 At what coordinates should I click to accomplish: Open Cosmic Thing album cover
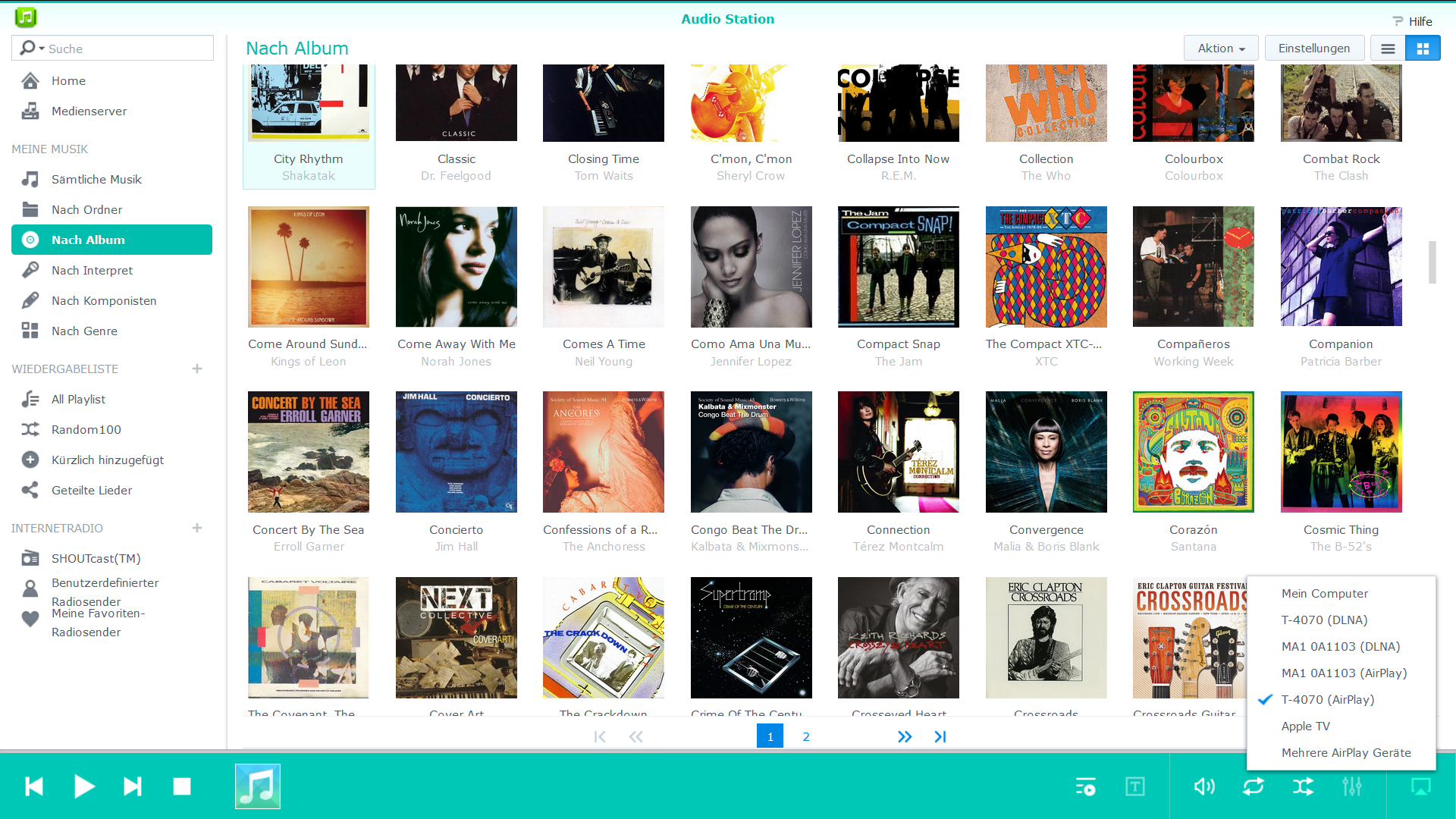pyautogui.click(x=1341, y=452)
